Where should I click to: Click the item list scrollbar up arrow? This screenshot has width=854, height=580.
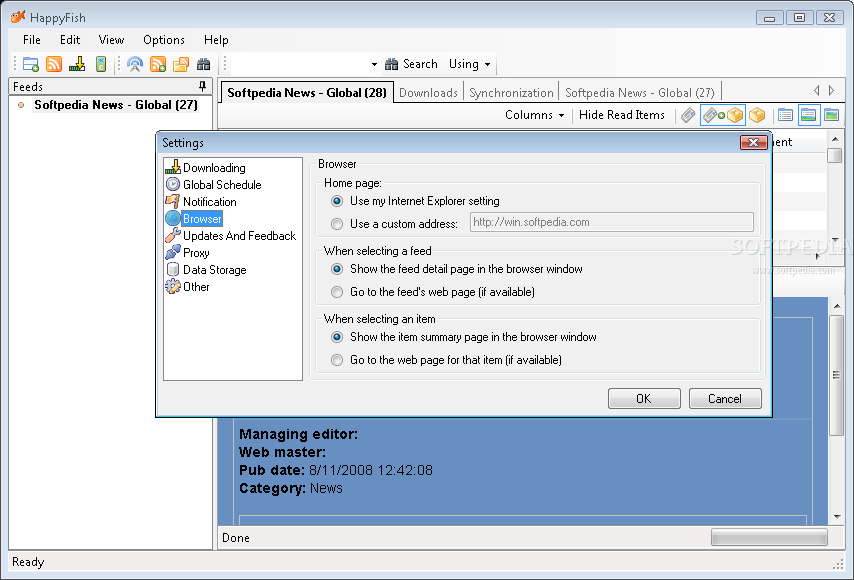coord(835,139)
